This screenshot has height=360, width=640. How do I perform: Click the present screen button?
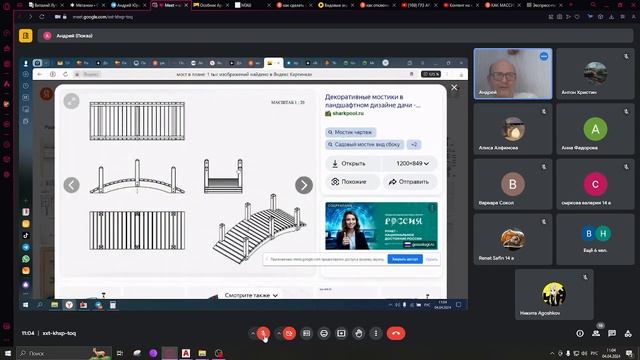(x=341, y=333)
